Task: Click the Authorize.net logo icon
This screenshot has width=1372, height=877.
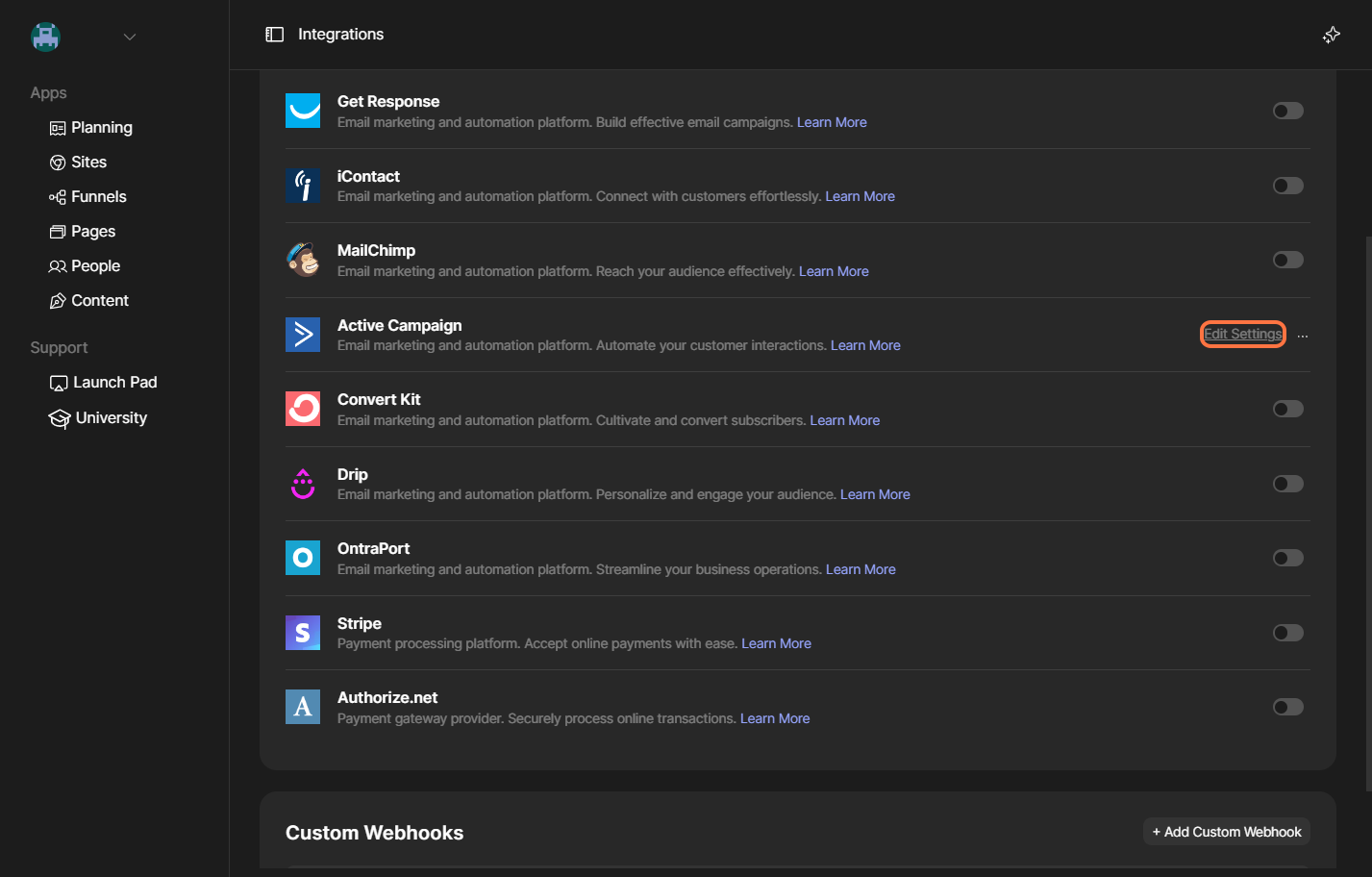Action: (303, 707)
